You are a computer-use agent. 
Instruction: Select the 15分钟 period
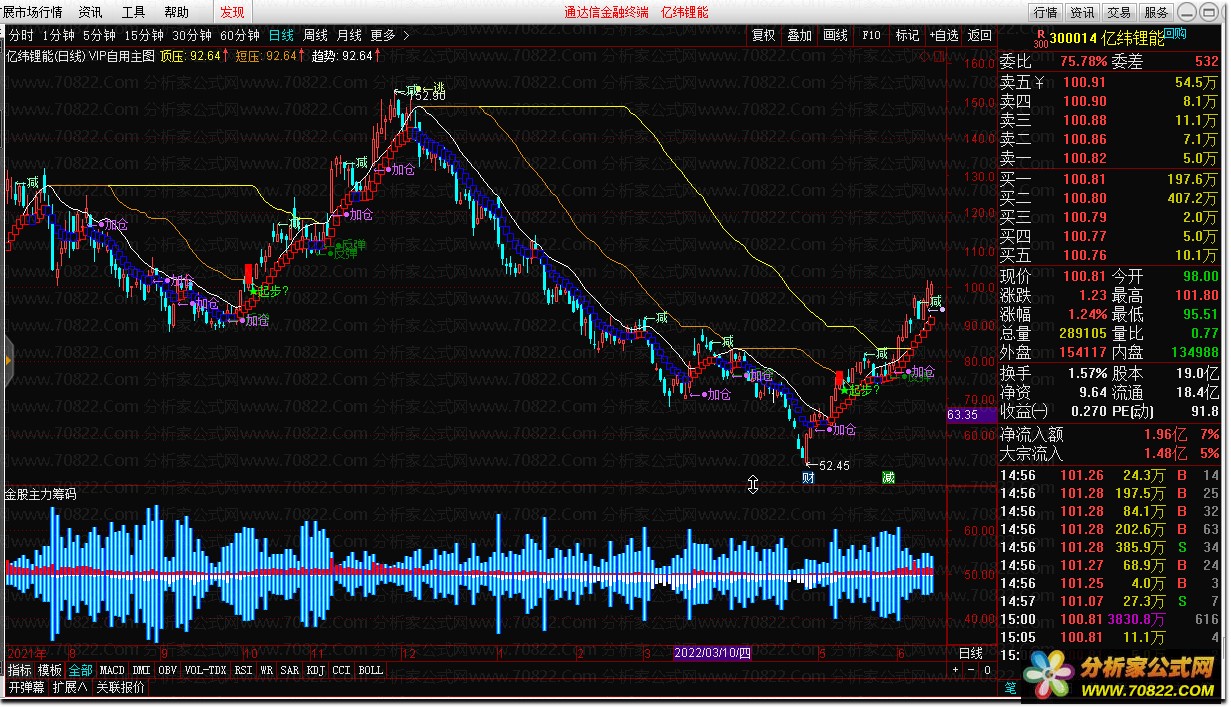coord(143,35)
